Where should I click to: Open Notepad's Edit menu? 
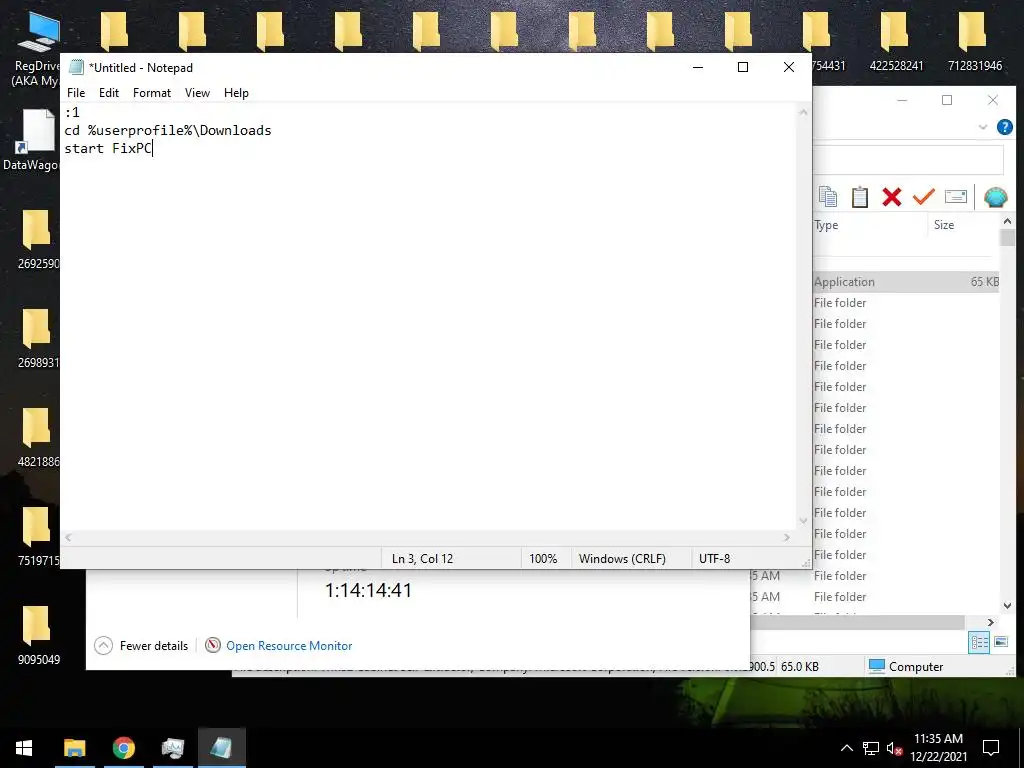[x=108, y=93]
